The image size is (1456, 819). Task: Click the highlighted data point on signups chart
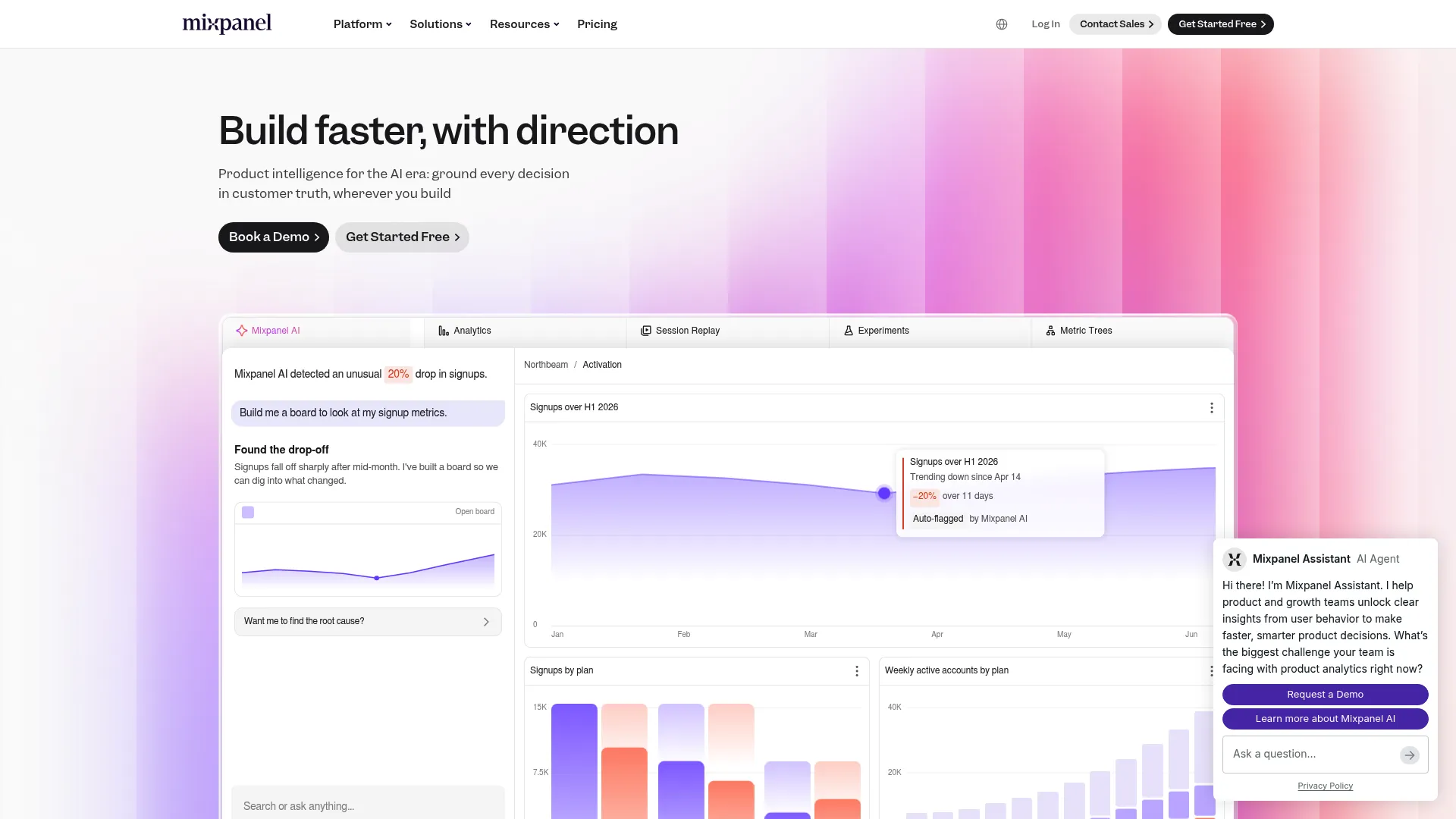coord(884,494)
